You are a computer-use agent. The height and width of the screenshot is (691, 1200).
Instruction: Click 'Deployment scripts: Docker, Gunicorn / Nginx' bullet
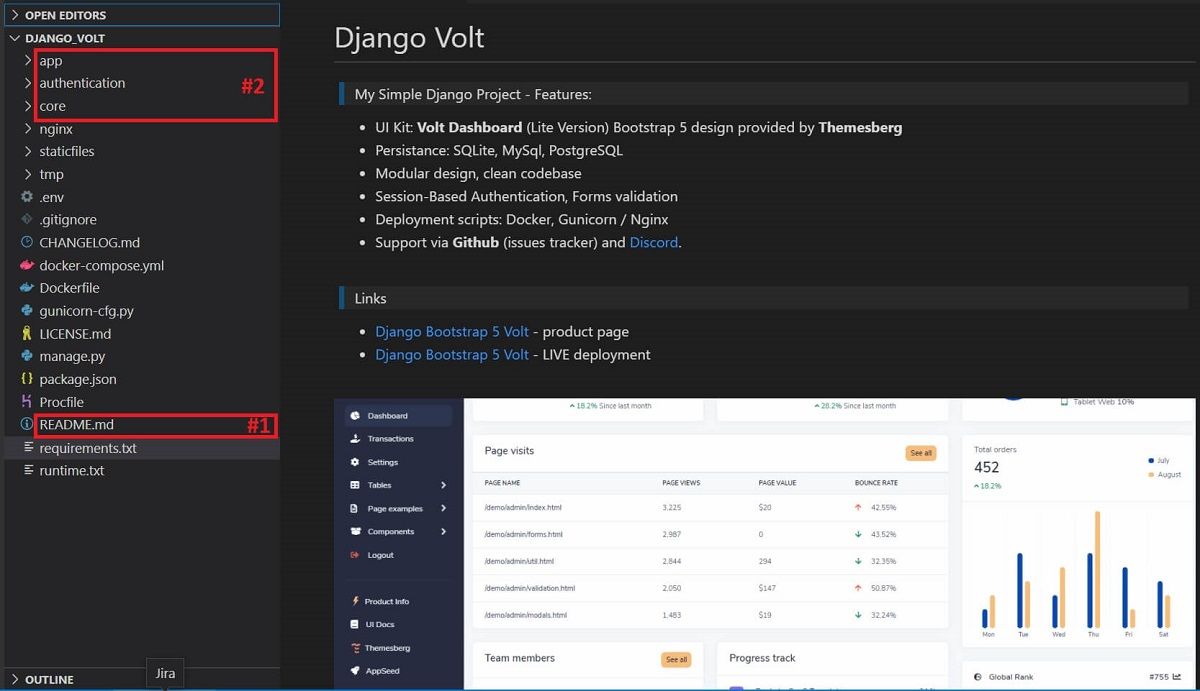click(x=522, y=220)
